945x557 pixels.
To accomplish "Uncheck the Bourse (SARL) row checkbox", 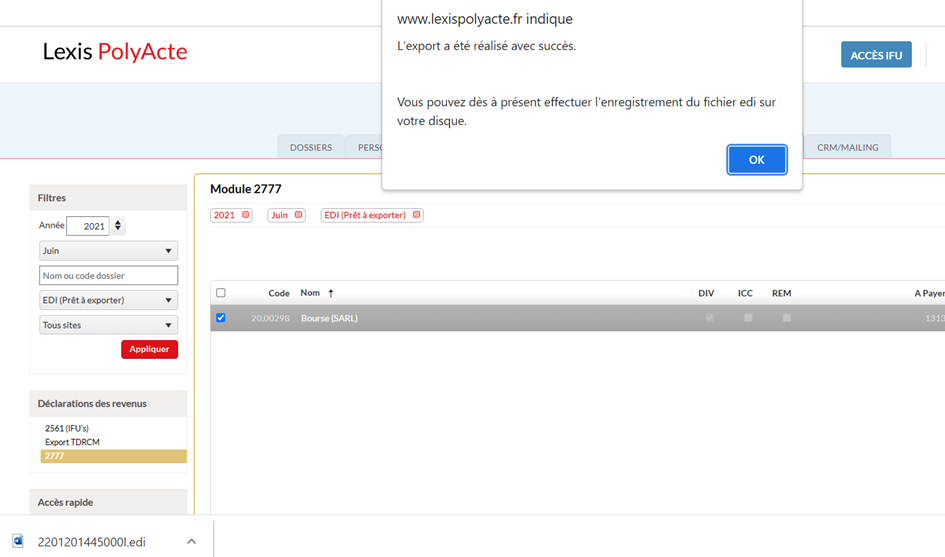I will point(221,318).
